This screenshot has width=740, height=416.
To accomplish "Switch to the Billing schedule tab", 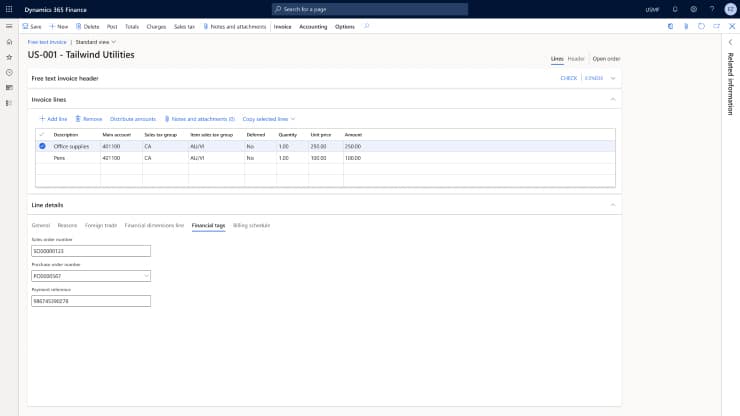I will pyautogui.click(x=252, y=225).
